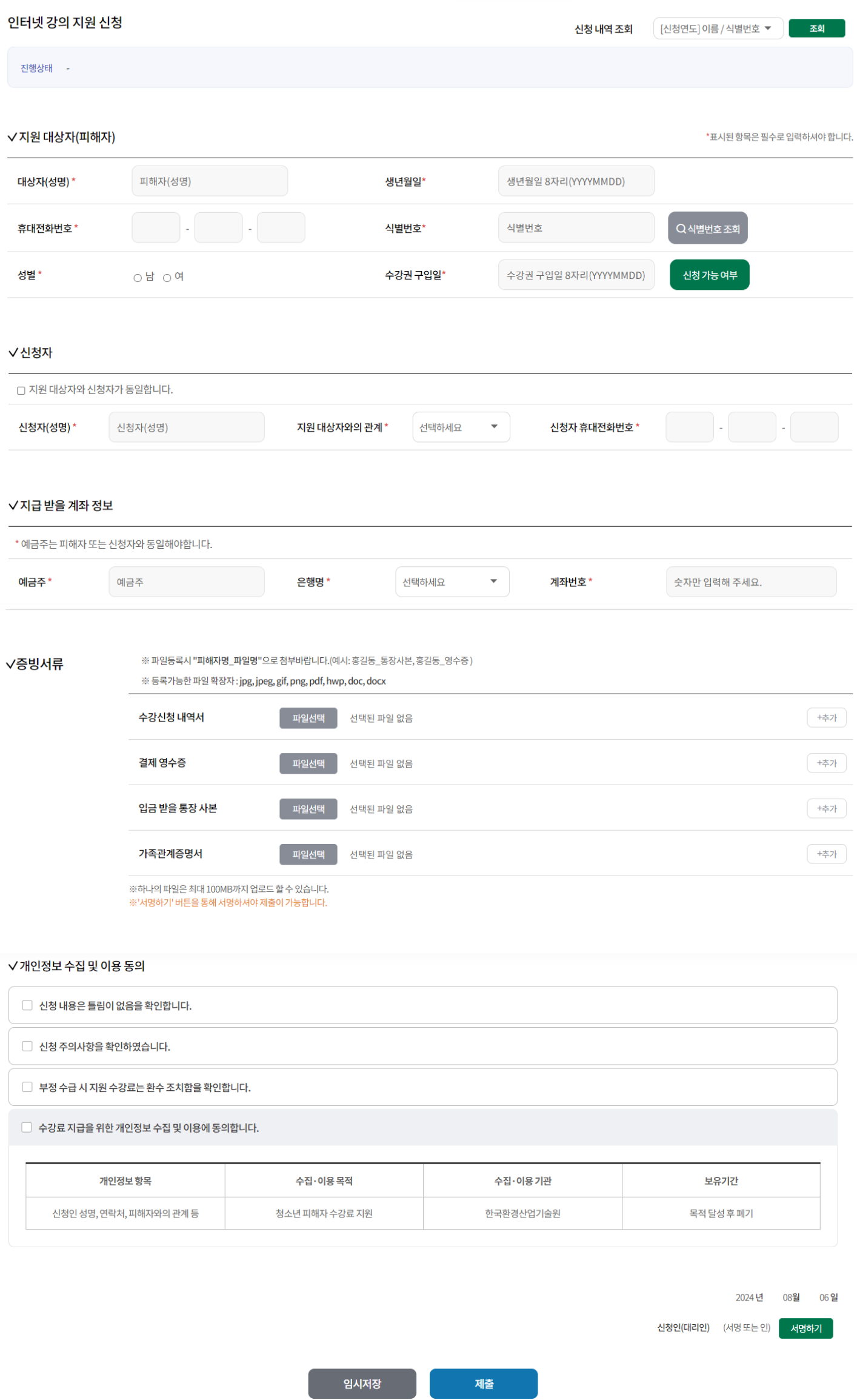Screen dimensions: 857x1400
Task: Click the green 조회 search button
Action: coord(816,28)
